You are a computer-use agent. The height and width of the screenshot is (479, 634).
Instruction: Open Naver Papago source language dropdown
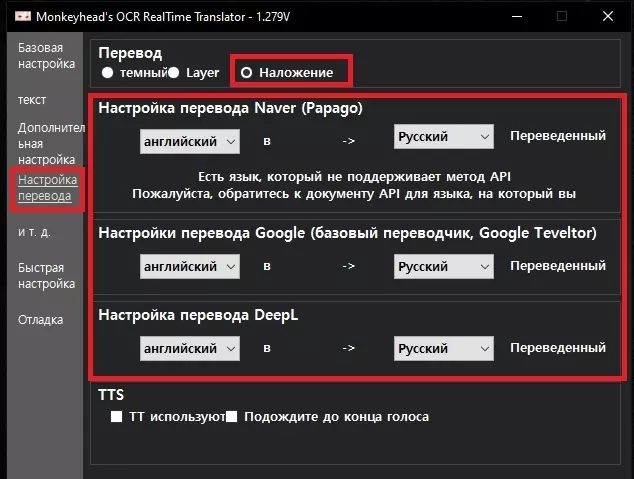tap(190, 141)
